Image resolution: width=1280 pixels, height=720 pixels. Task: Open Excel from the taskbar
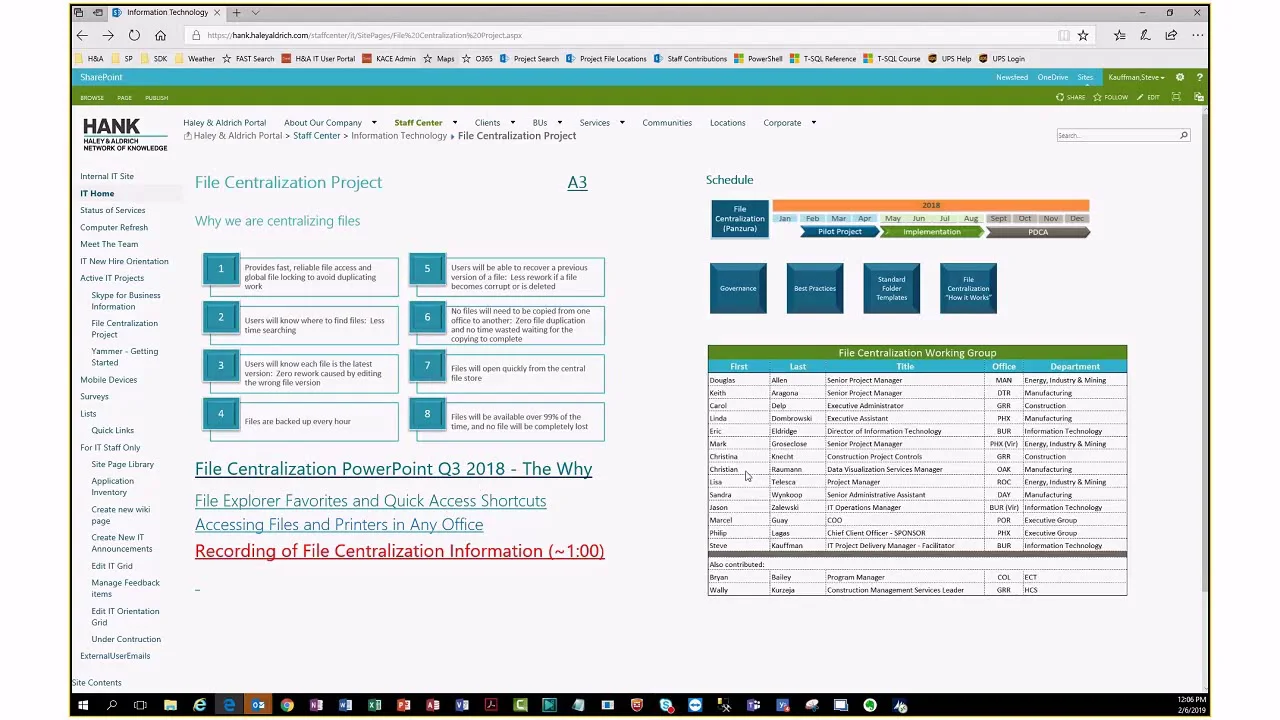[x=374, y=705]
